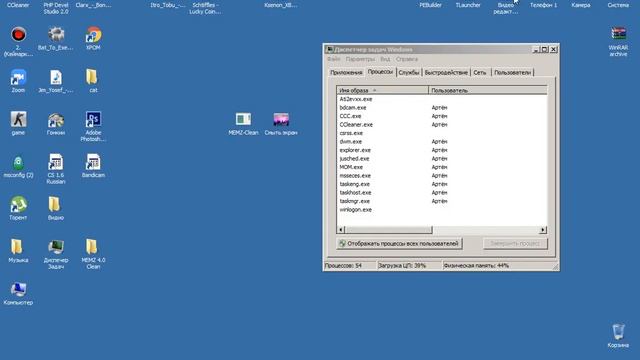Image resolution: width=640 pixels, height=360 pixels.
Task: Click the Телефон 1 desktop label
Action: coord(543,5)
